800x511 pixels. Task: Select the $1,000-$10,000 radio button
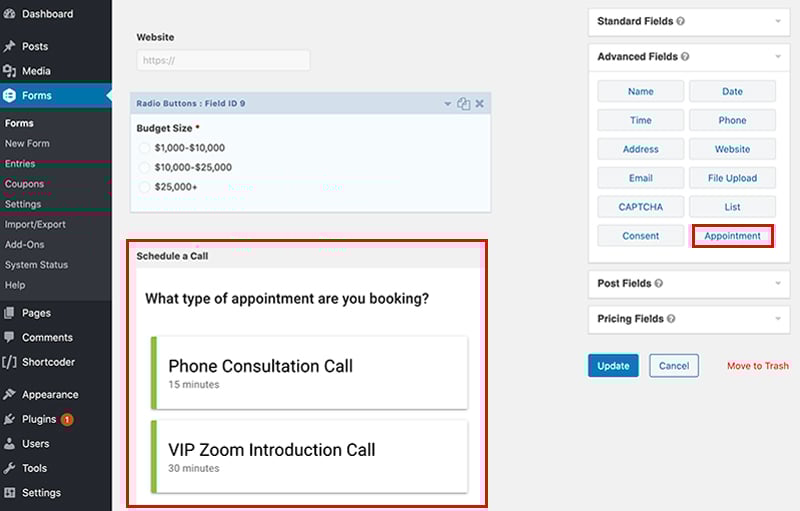(144, 148)
